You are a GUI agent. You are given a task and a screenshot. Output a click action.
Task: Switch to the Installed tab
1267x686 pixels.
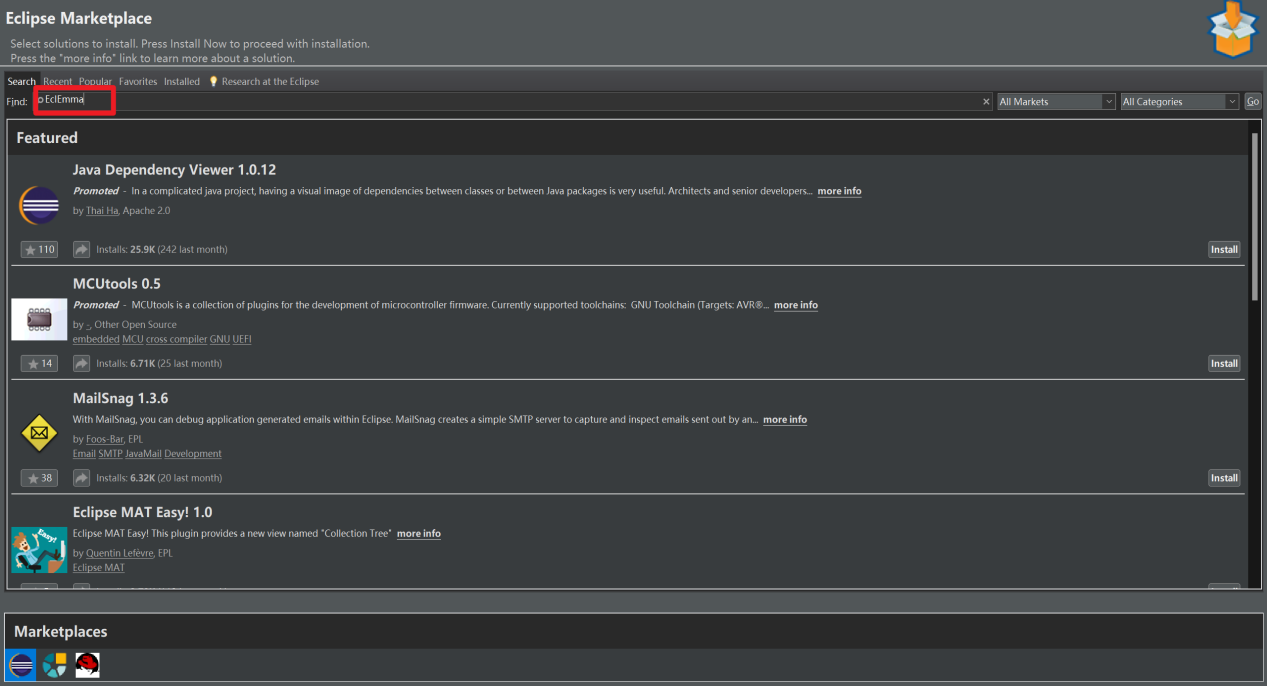pos(182,81)
